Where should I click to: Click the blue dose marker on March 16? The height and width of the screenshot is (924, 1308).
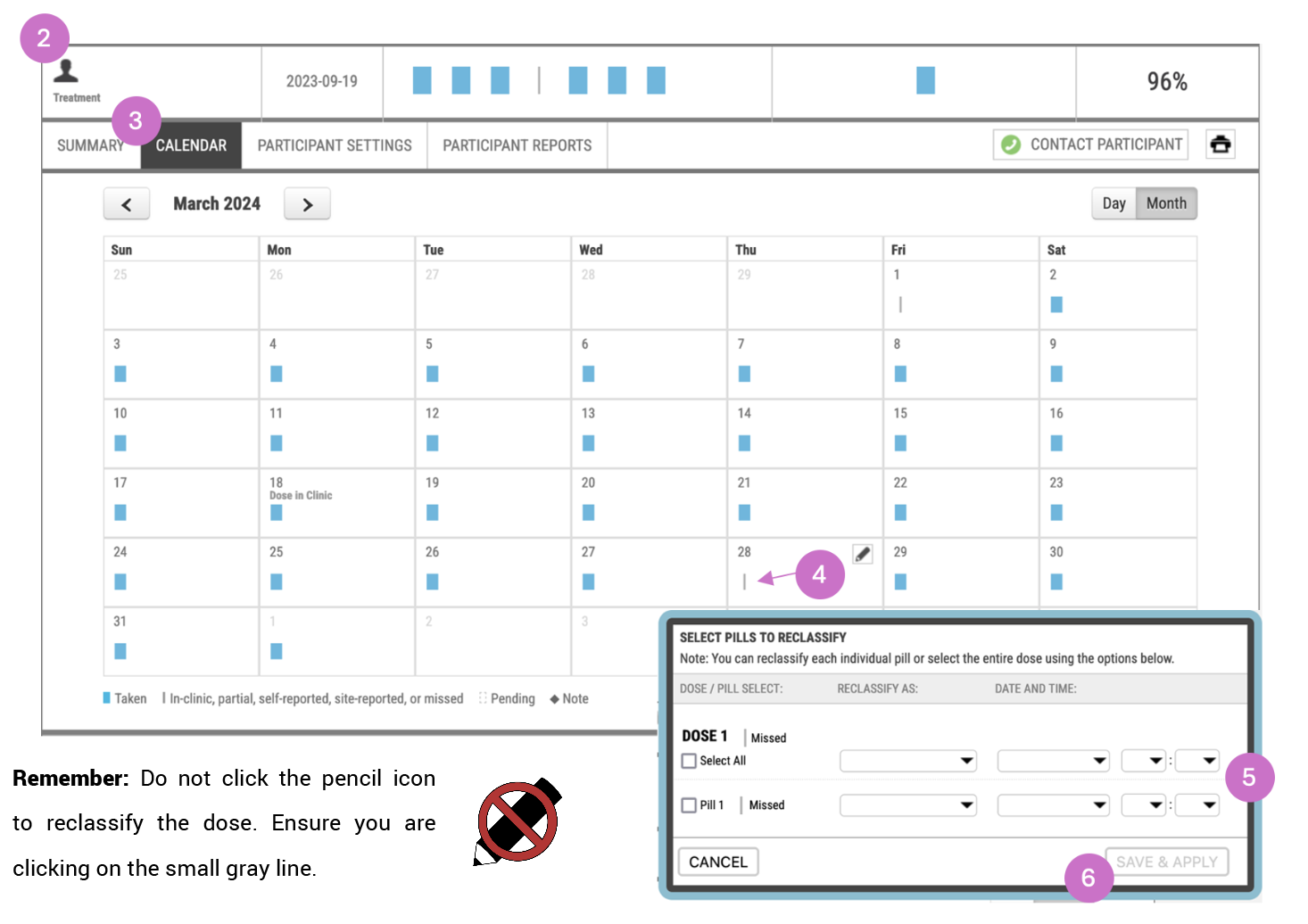(x=1056, y=443)
